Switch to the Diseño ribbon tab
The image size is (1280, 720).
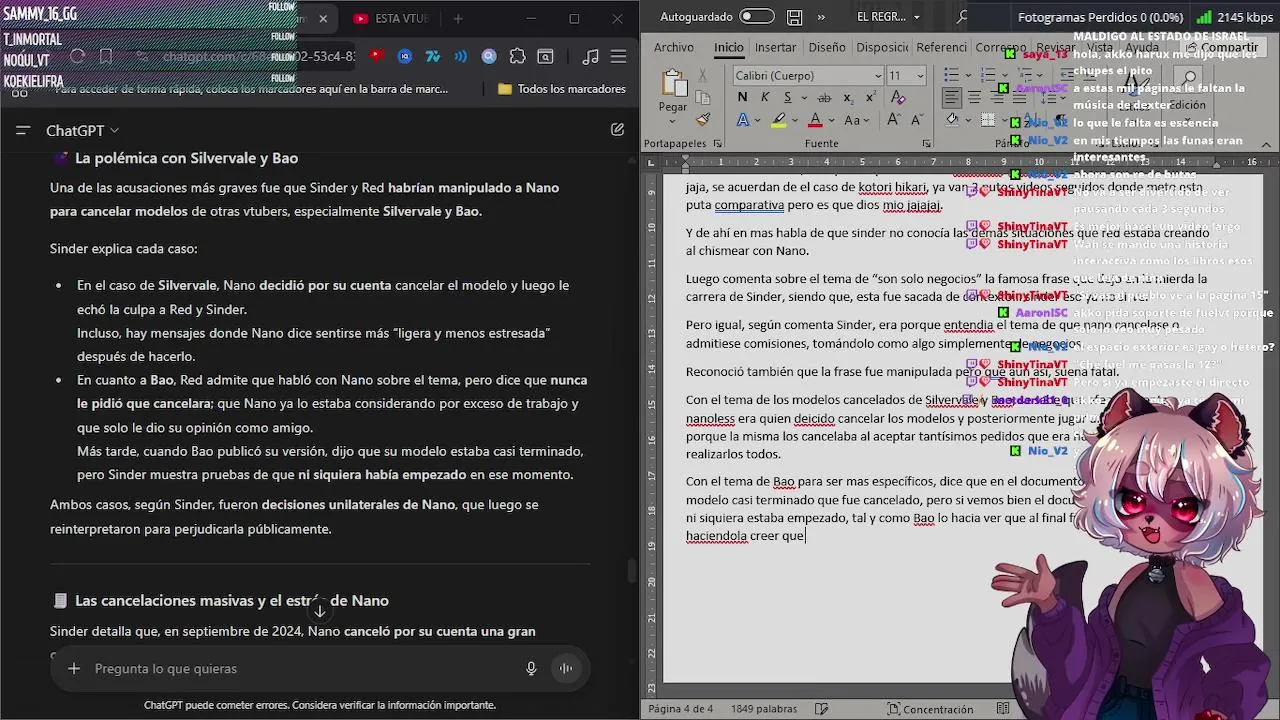click(x=827, y=47)
